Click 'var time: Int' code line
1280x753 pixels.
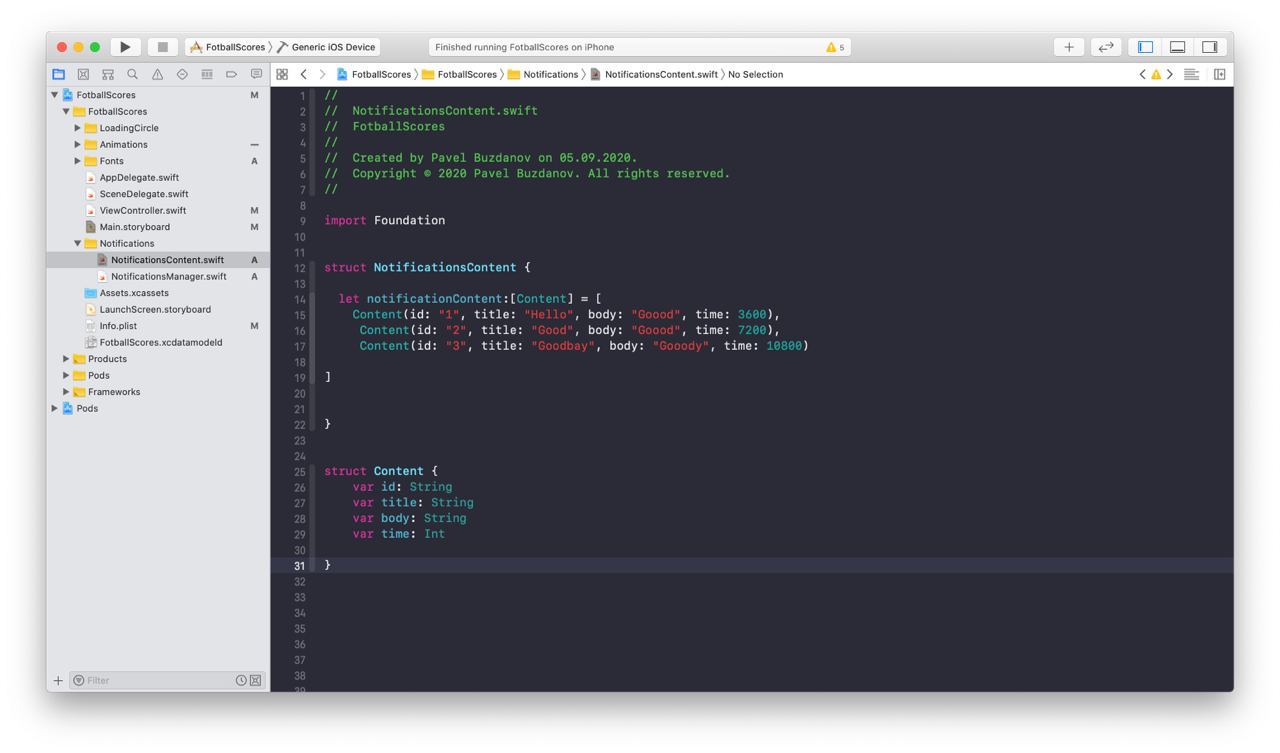[x=399, y=534]
